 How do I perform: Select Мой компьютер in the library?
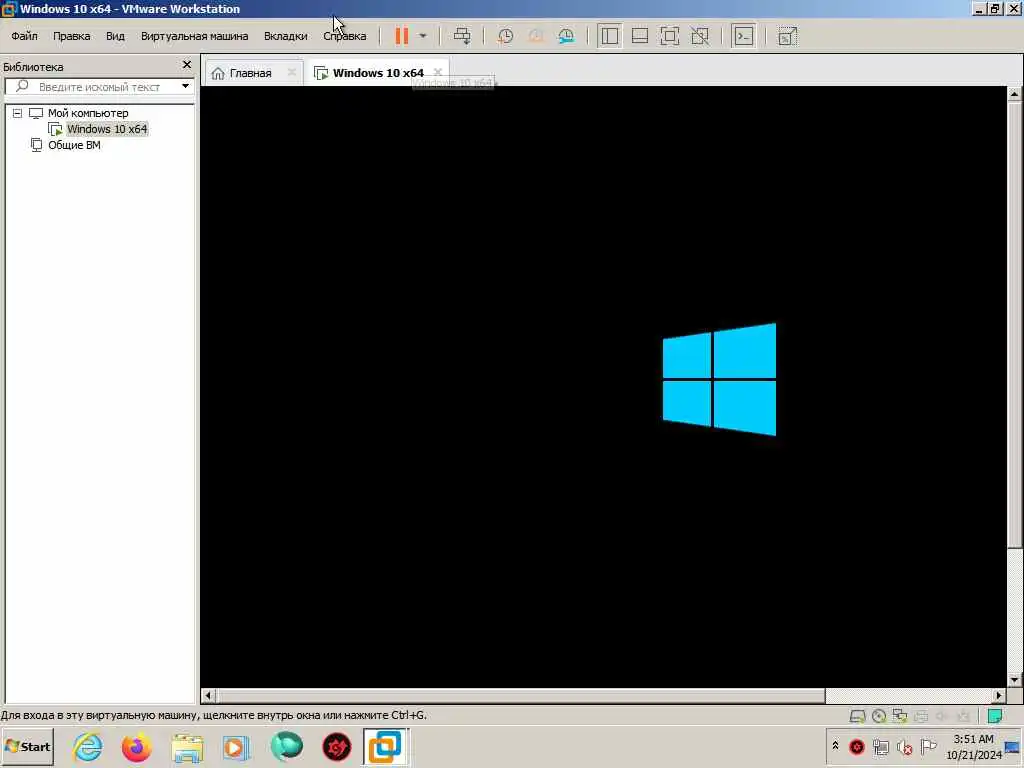point(88,113)
